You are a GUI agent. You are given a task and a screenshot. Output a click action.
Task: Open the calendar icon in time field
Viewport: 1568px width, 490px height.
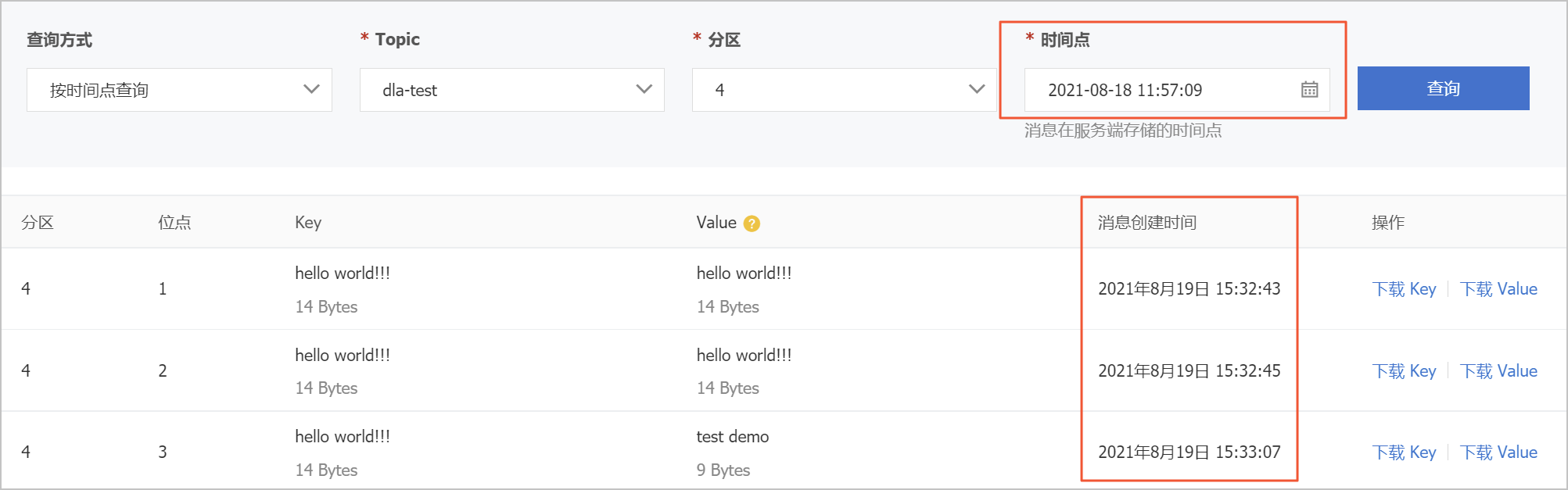[x=1309, y=90]
